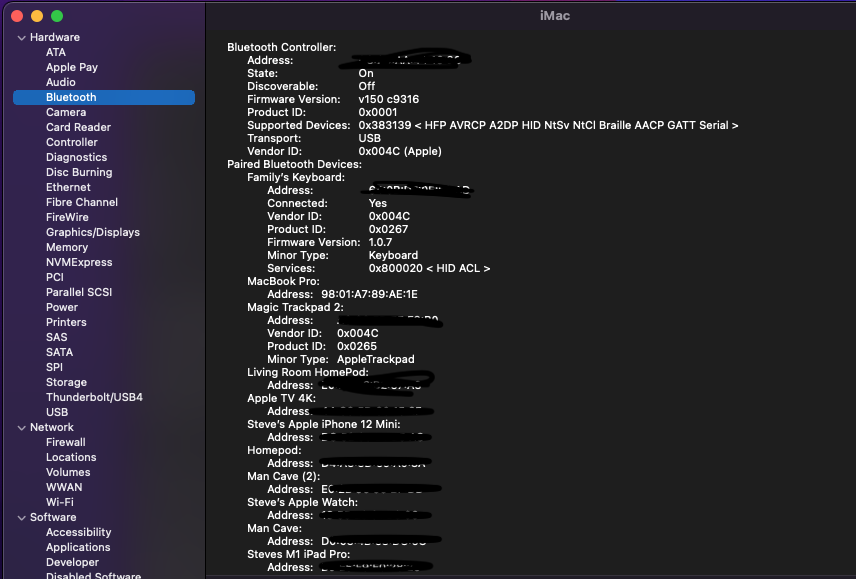This screenshot has height=579, width=856.
Task: Click the Software category label
Action: click(53, 518)
